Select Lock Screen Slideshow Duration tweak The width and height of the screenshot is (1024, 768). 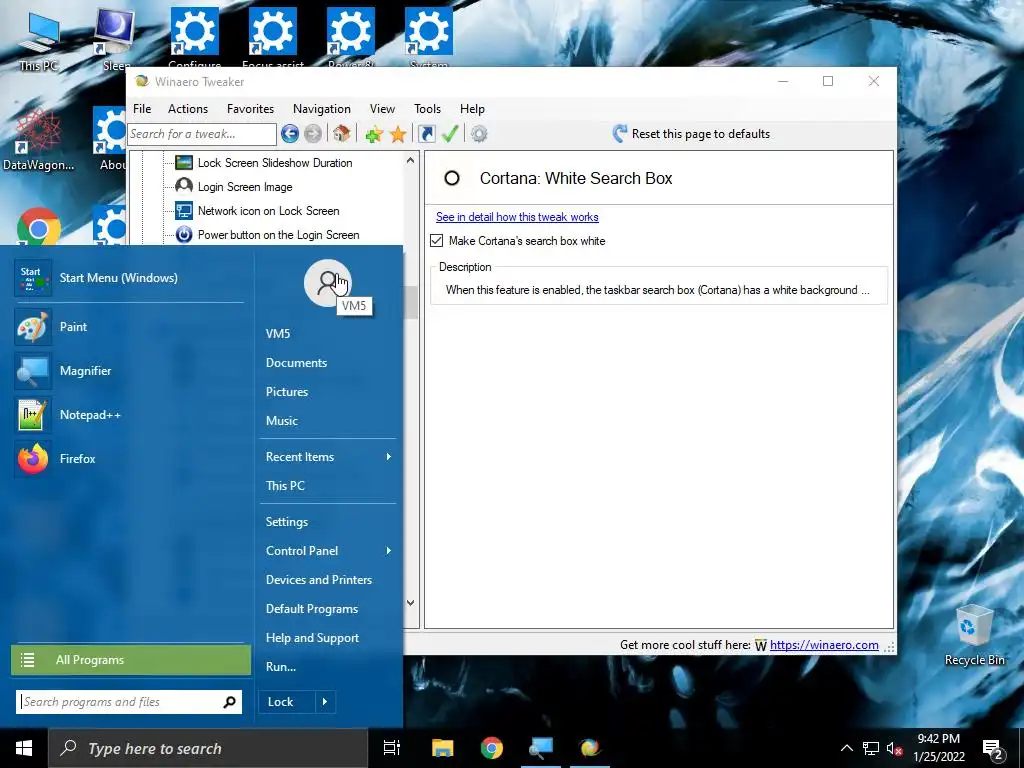click(x=274, y=163)
